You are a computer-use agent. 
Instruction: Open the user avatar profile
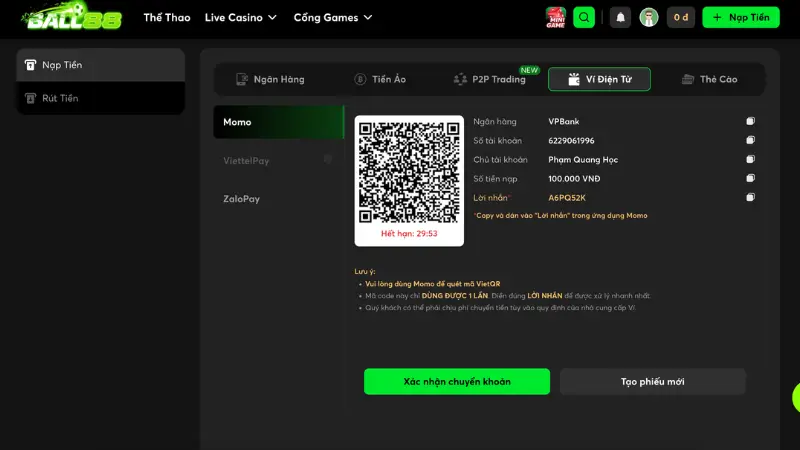(x=649, y=17)
